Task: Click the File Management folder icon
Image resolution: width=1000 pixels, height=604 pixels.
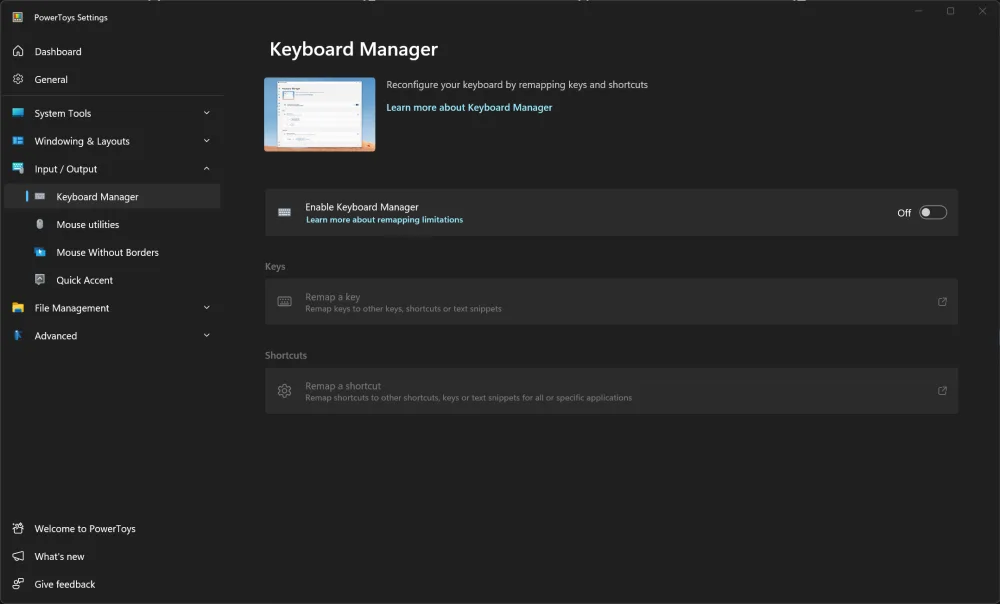Action: (18, 307)
